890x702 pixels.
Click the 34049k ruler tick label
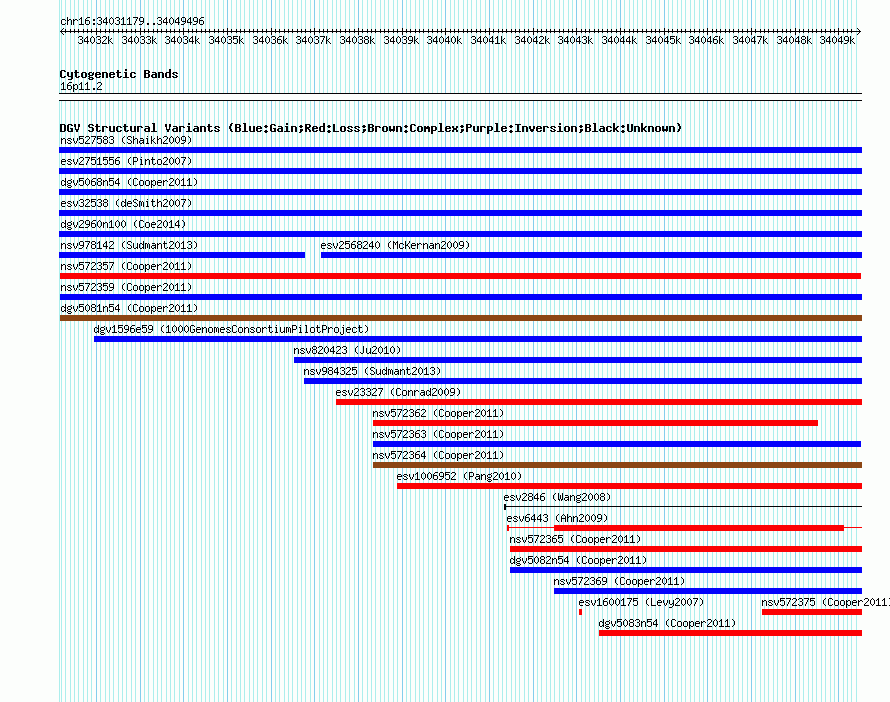[837, 40]
